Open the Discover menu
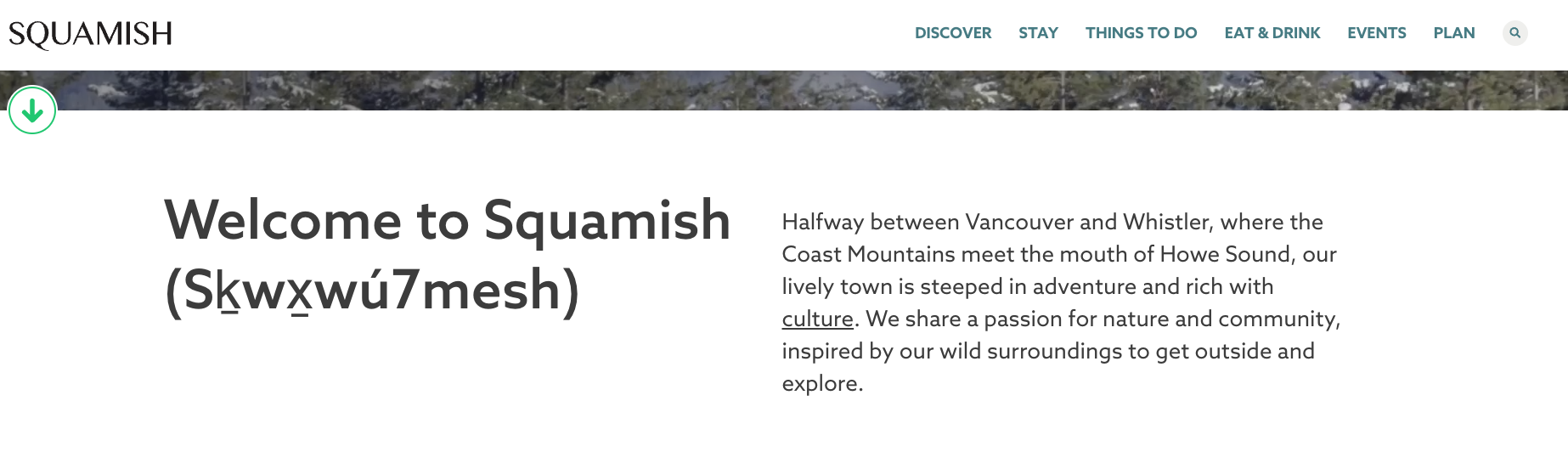 [952, 33]
